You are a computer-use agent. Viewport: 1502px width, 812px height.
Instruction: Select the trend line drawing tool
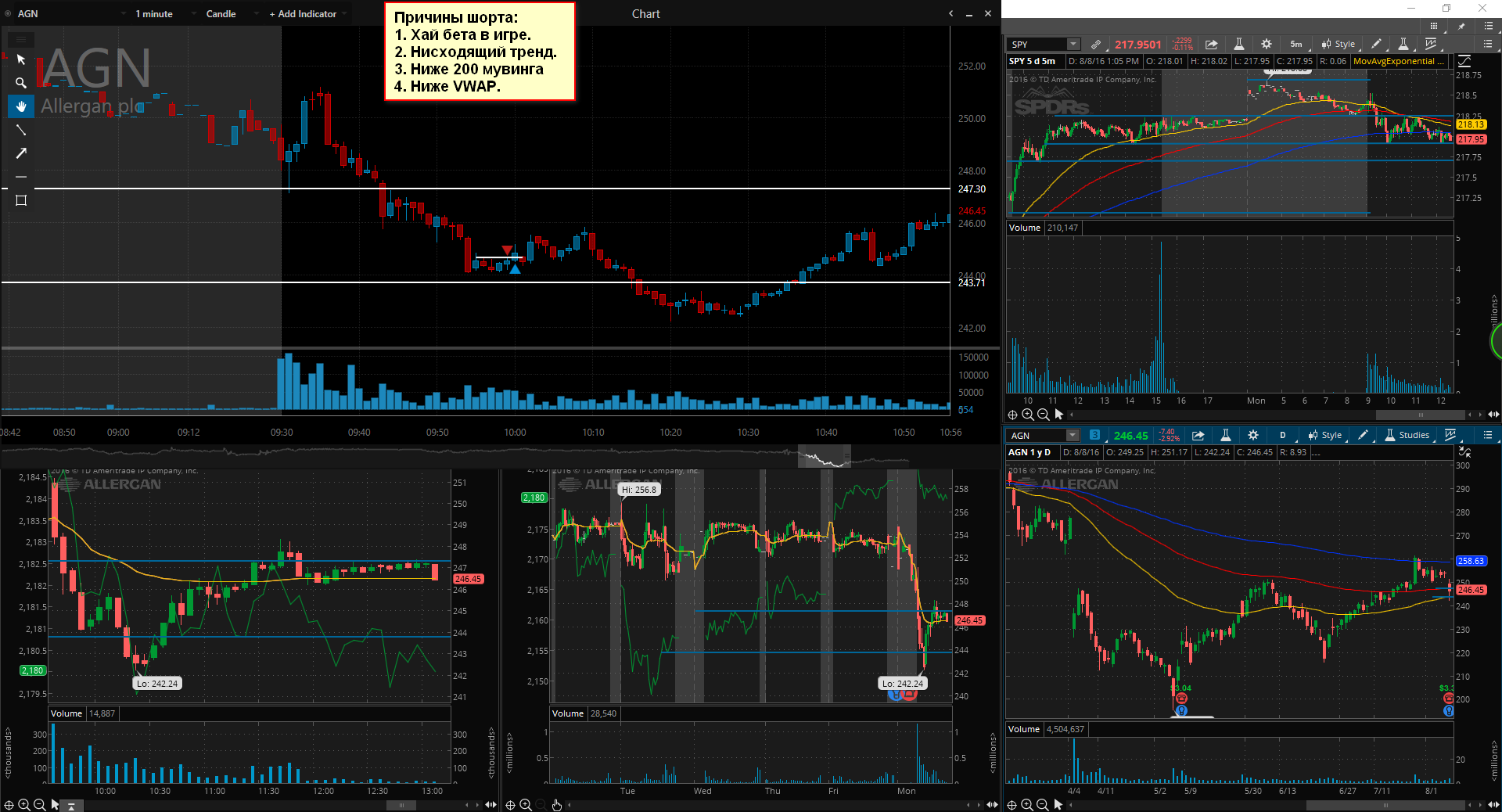coord(21,130)
